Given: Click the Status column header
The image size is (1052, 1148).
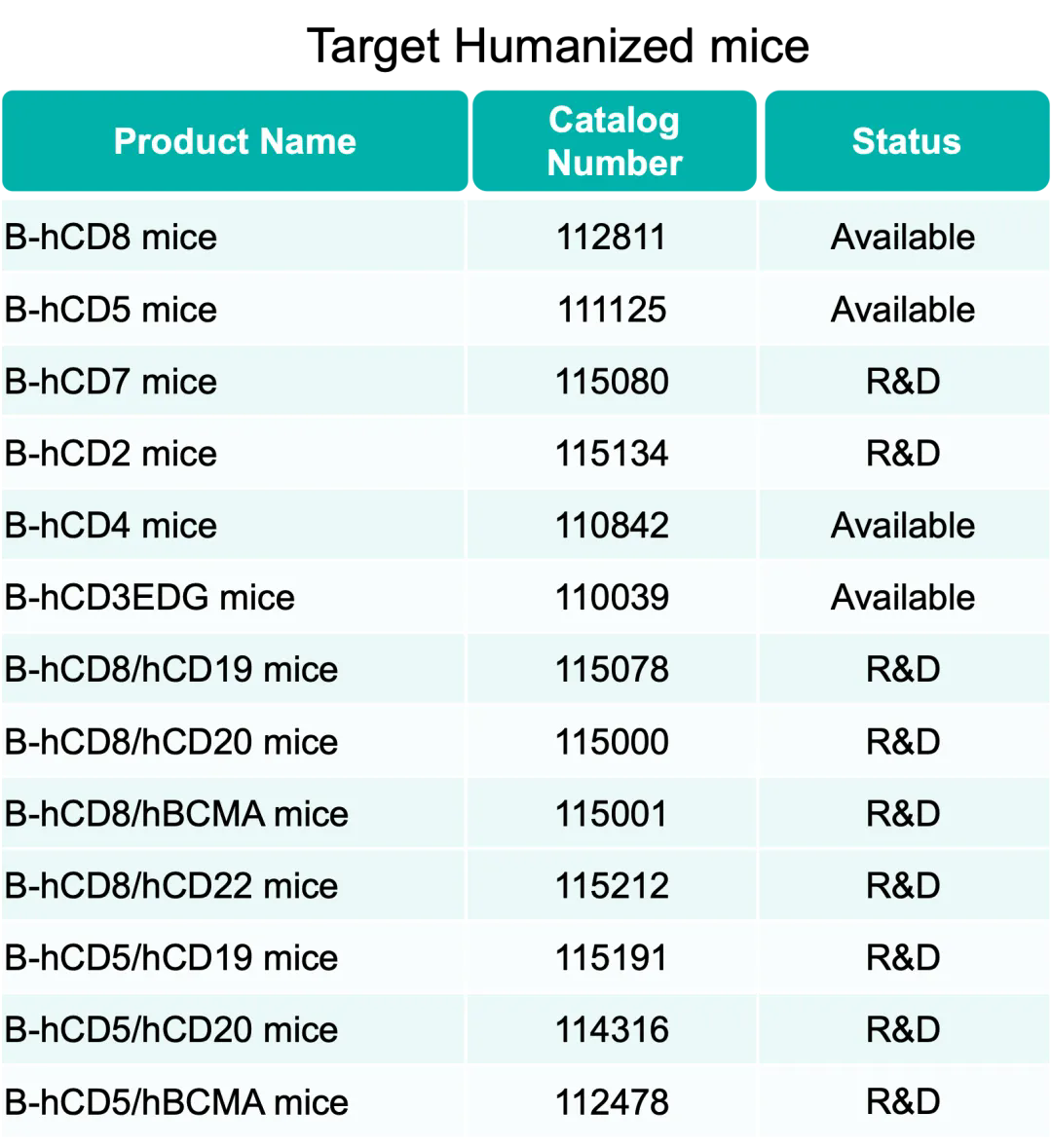Looking at the screenshot, I should (906, 140).
